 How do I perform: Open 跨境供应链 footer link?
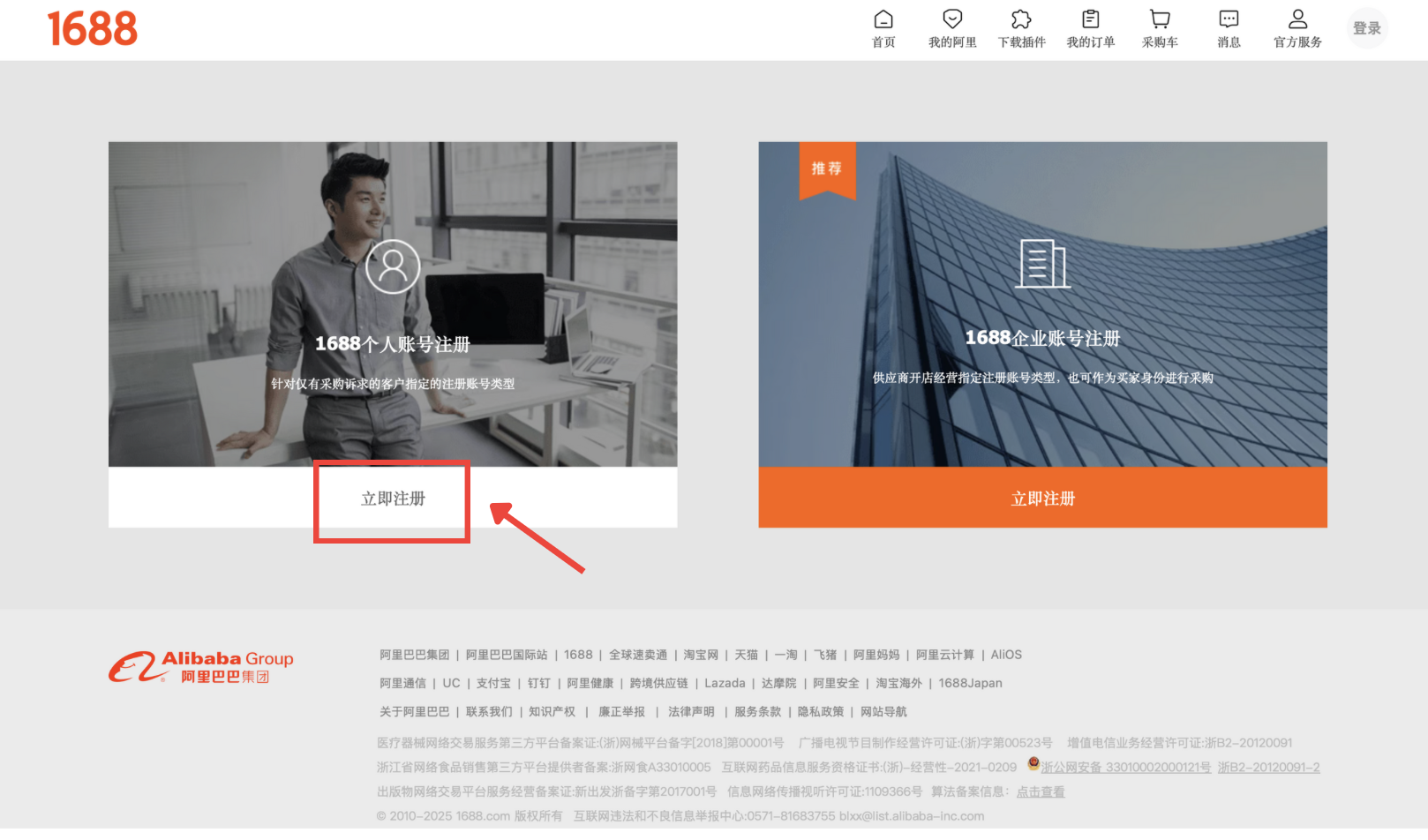658,683
